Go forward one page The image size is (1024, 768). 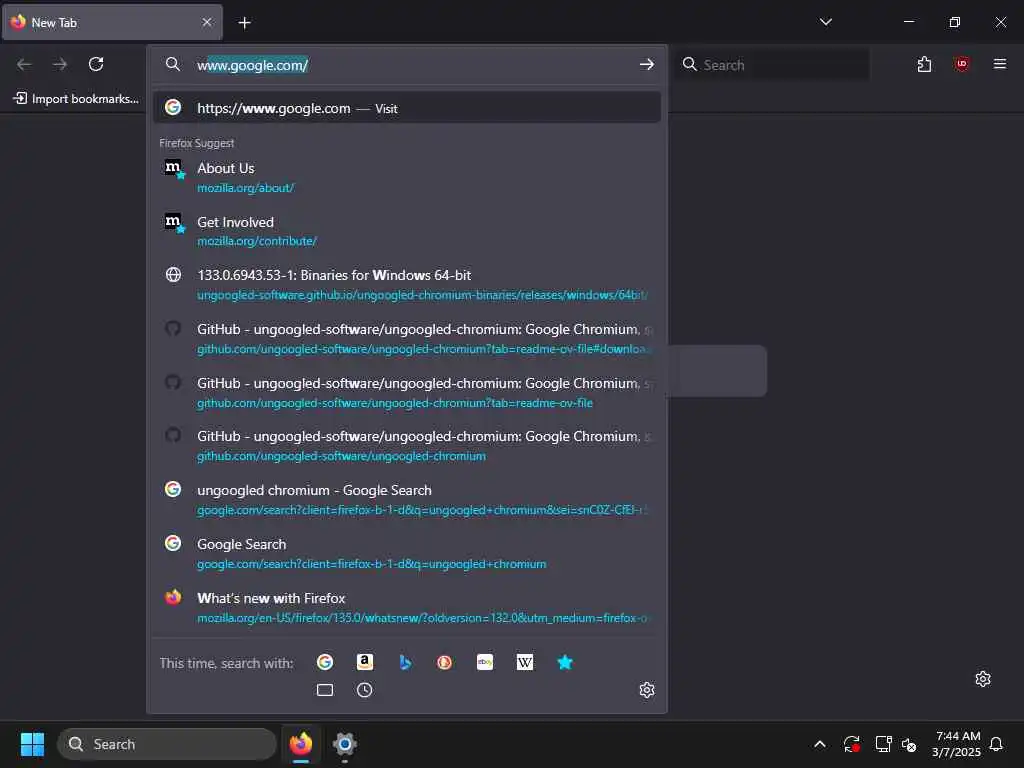click(x=60, y=64)
